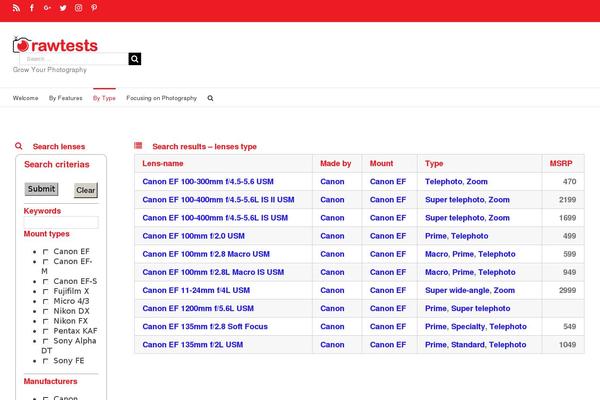Screen dimensions: 600x400
Task: Check the Sony FE mount type
Action: tap(46, 361)
